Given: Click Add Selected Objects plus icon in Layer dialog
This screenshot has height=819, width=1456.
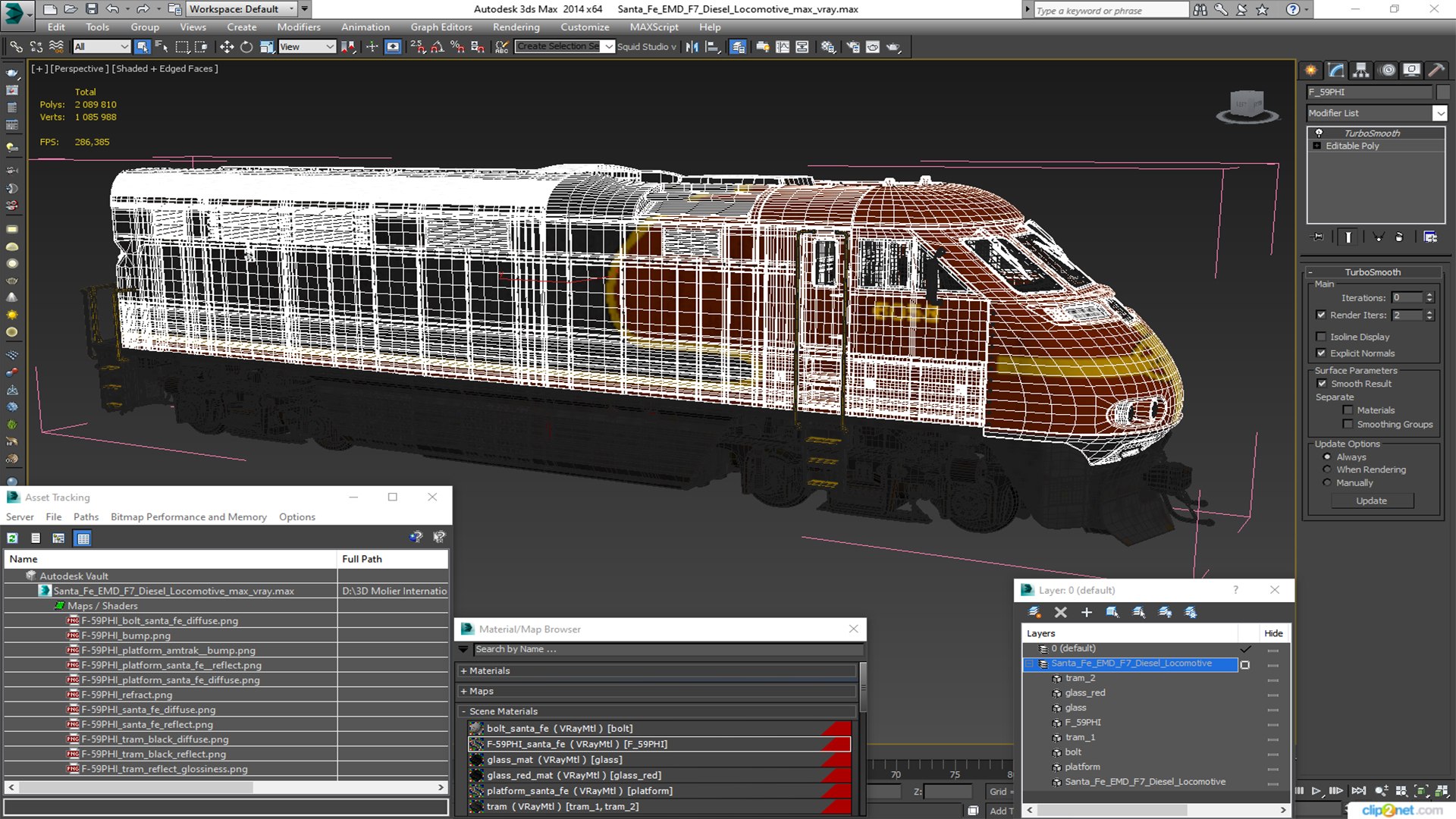Looking at the screenshot, I should coord(1087,612).
